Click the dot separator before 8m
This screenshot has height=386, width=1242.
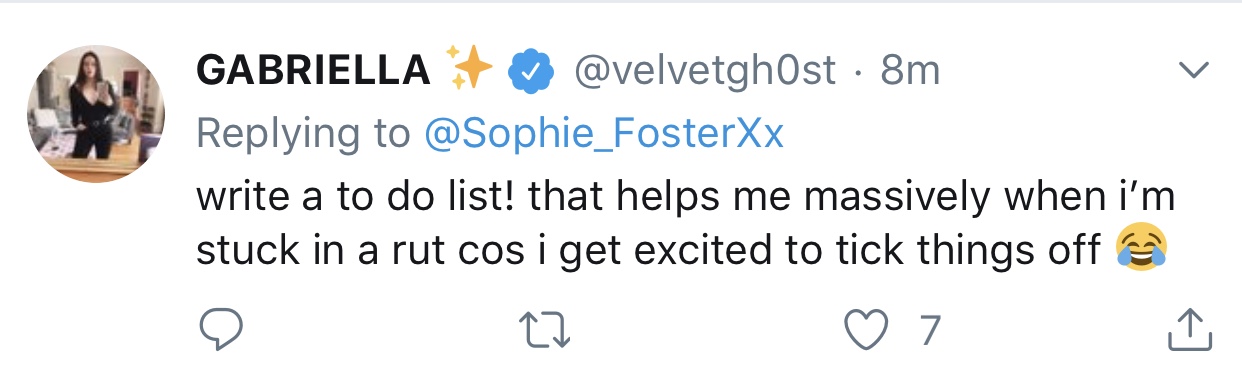click(858, 73)
